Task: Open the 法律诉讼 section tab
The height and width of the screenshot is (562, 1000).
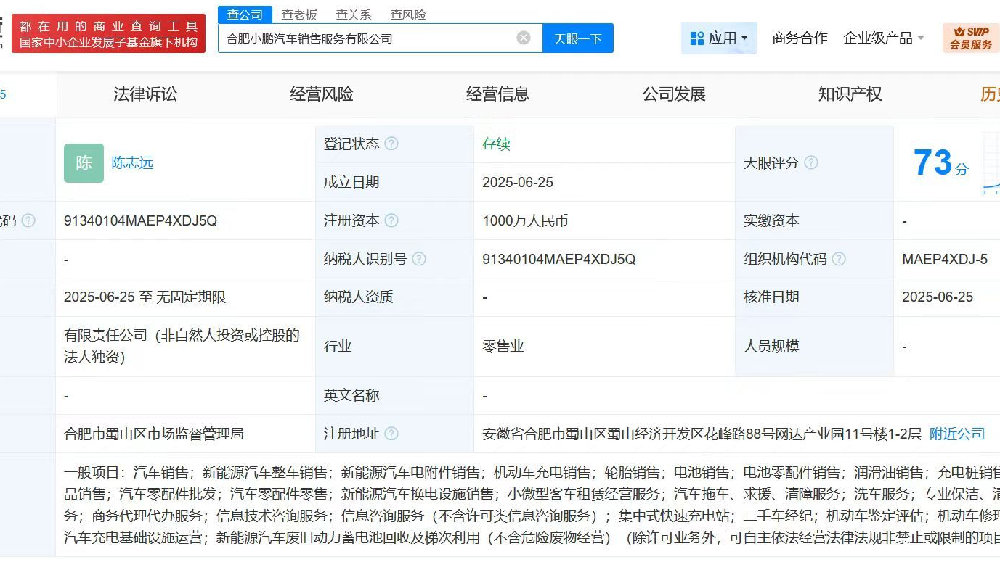Action: [145, 94]
